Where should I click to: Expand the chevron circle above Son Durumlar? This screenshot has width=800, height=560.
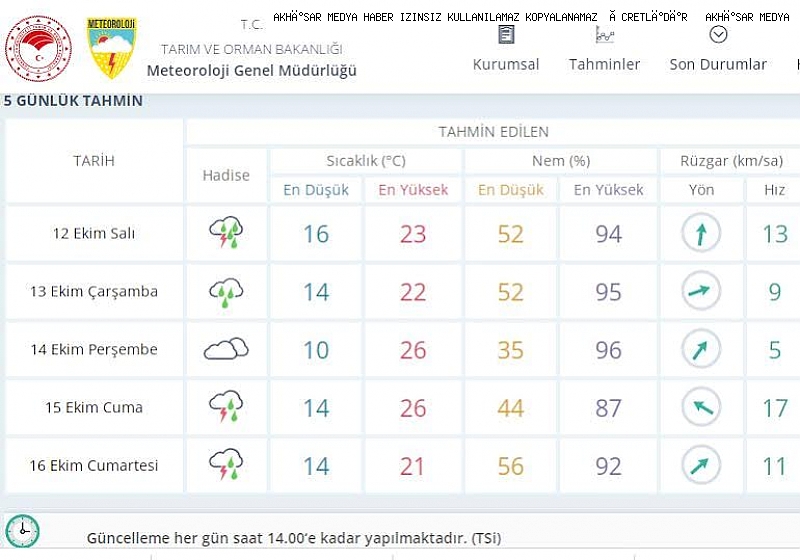[x=718, y=34]
